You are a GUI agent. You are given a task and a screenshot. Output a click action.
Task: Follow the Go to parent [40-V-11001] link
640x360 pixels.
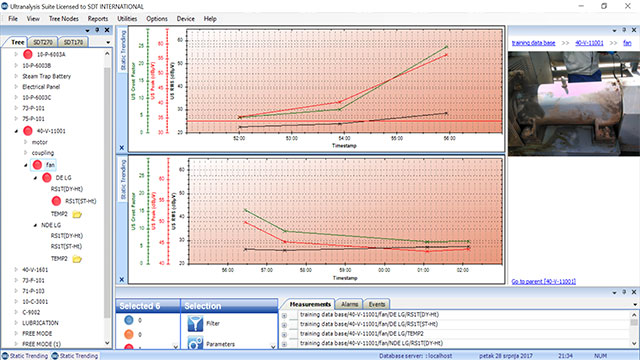pyautogui.click(x=544, y=282)
